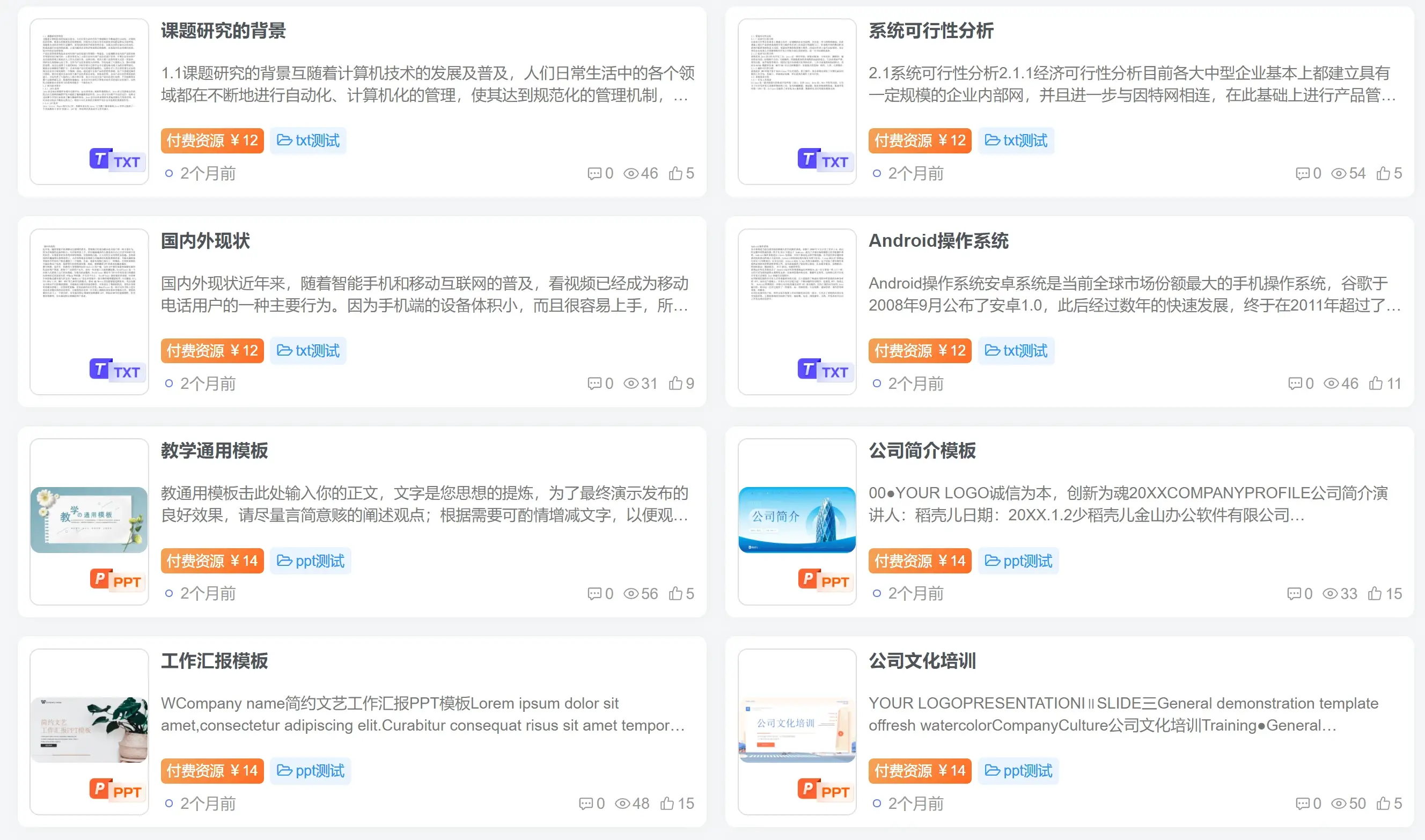Click the thumbs-up icon on 工作汇报模板 card
1425x840 pixels.
tap(667, 803)
